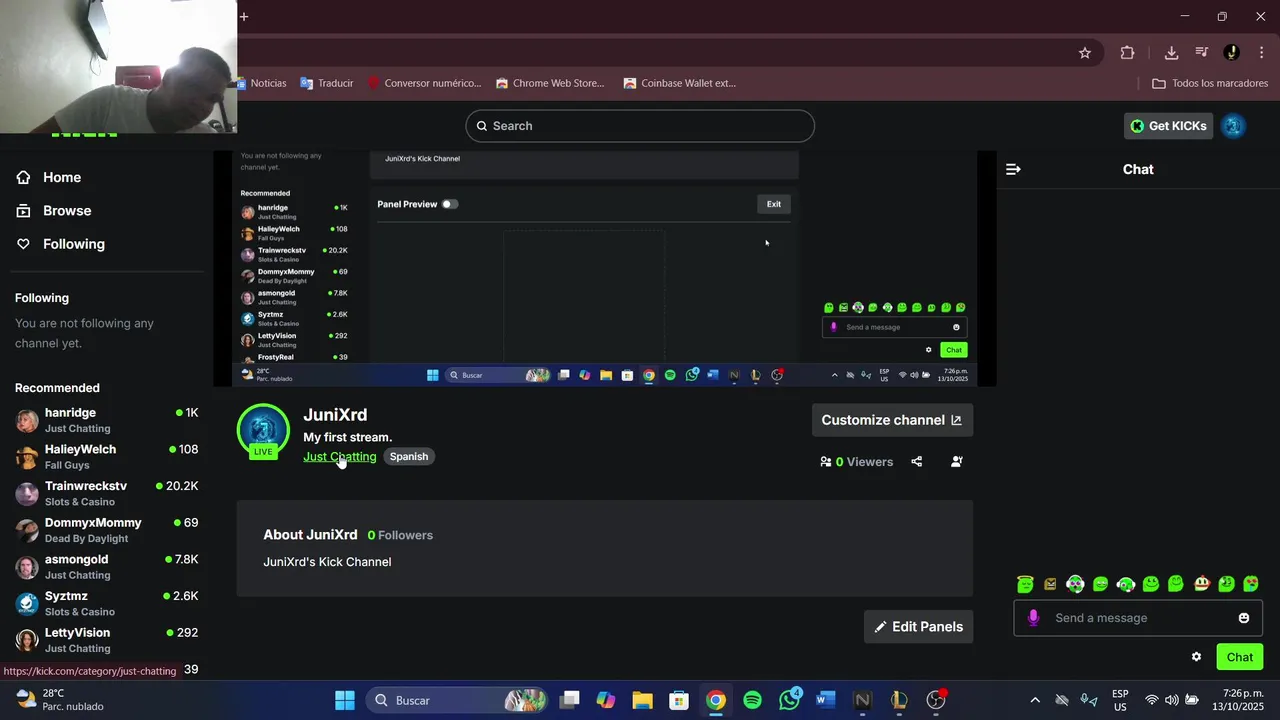This screenshot has height=720, width=1280.
Task: Open the Todos los marcadores bookmarks folder
Action: [x=1210, y=83]
